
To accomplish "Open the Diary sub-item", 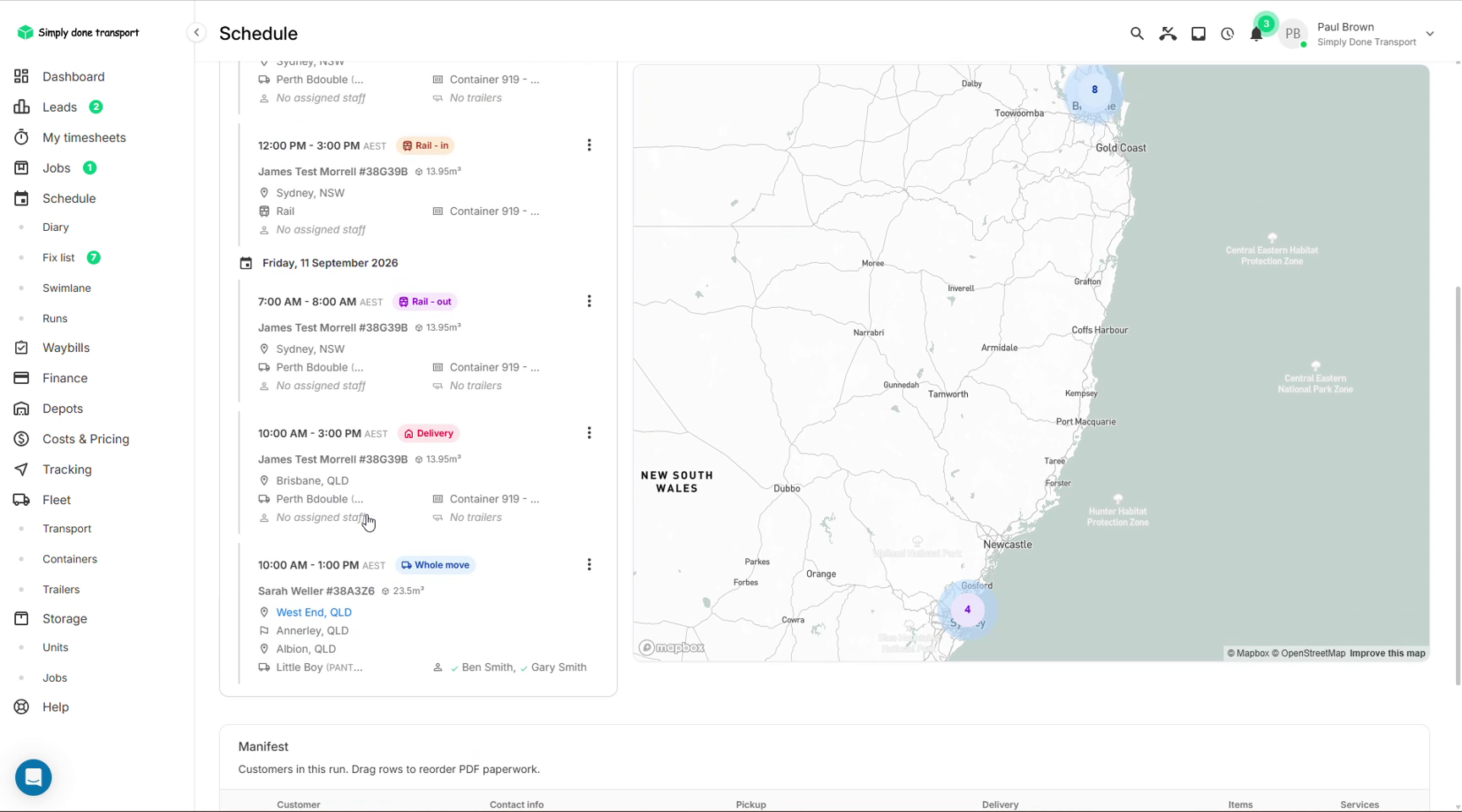I will coord(56,227).
